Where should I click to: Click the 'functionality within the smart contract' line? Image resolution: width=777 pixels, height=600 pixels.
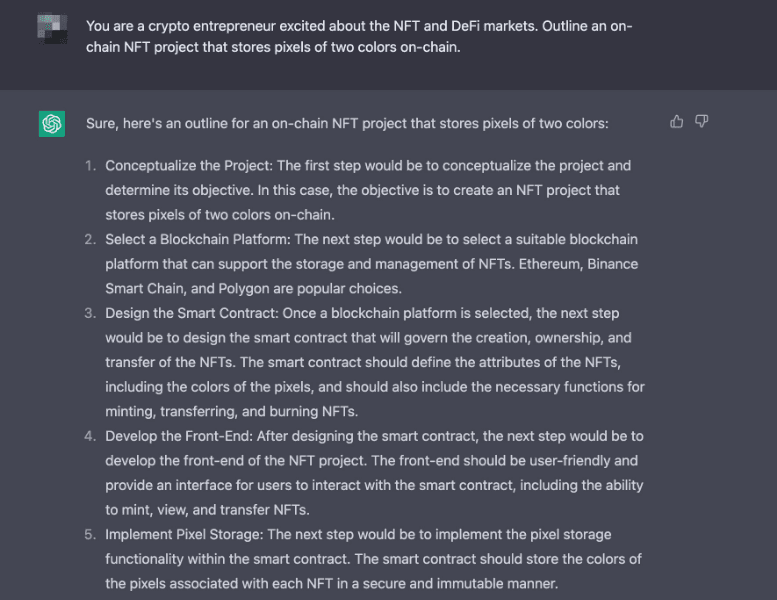(373, 559)
